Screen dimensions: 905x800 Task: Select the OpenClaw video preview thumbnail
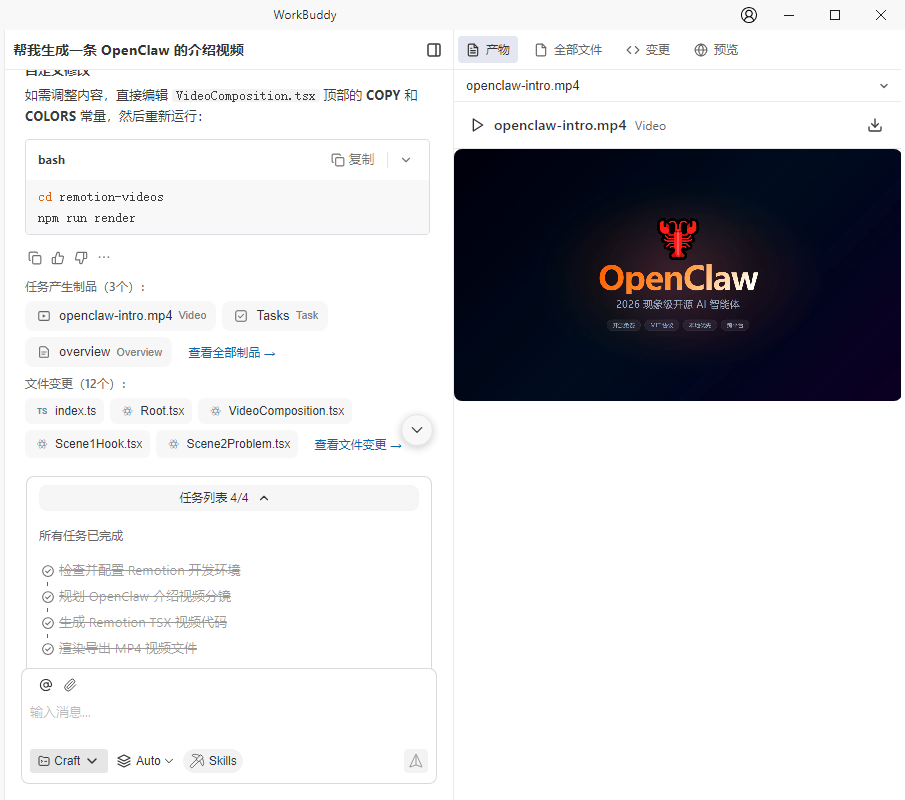677,275
